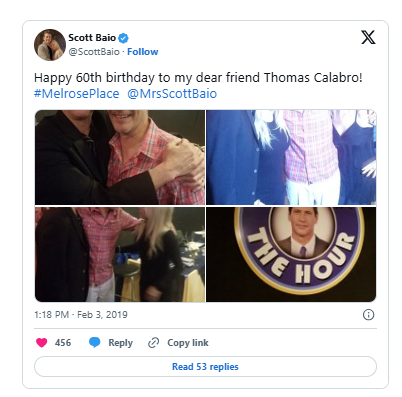Click the copy link chain icon
Viewport: 402px width, 397px height.
tap(153, 343)
